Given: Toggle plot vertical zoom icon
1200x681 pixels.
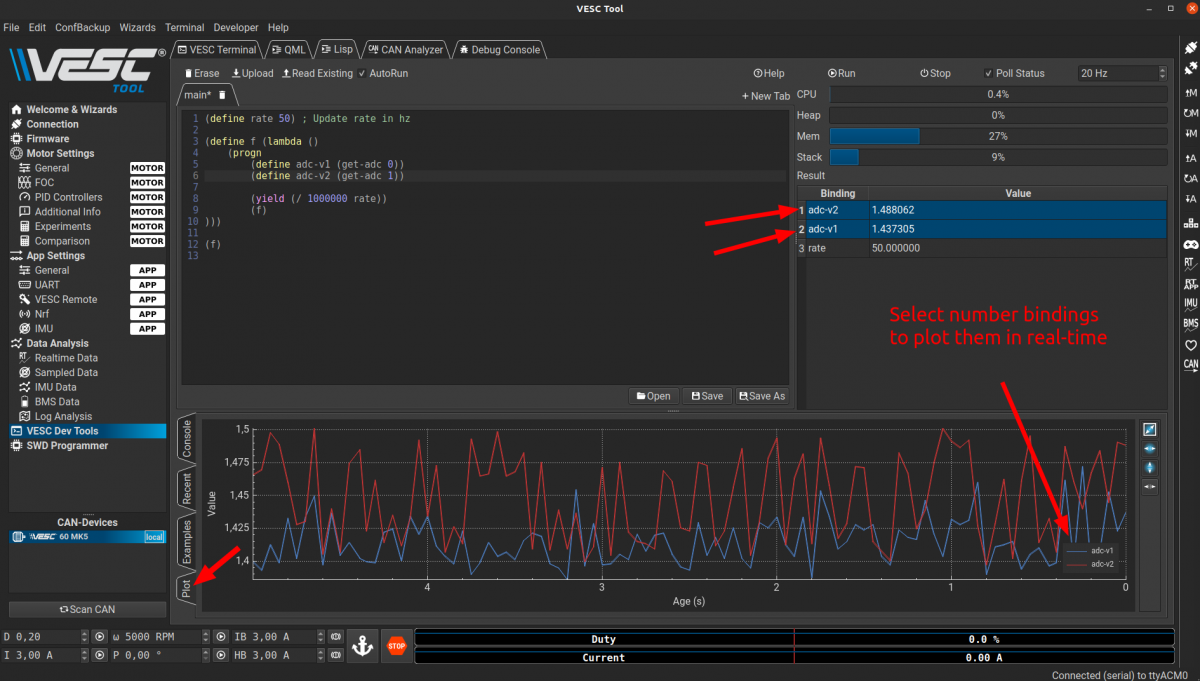Looking at the screenshot, I should 1150,468.
